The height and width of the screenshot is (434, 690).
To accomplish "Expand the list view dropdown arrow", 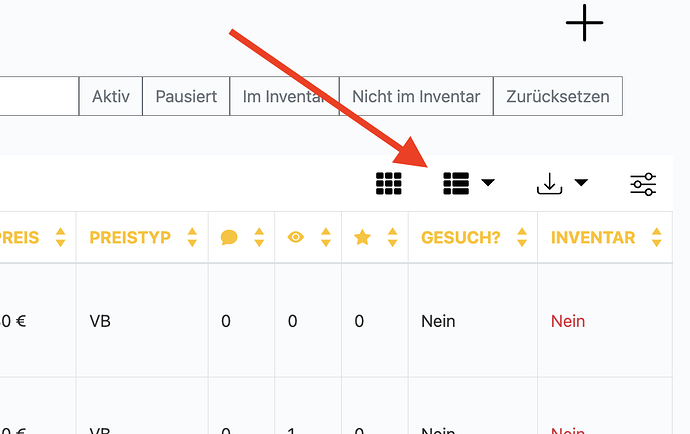I will [488, 183].
